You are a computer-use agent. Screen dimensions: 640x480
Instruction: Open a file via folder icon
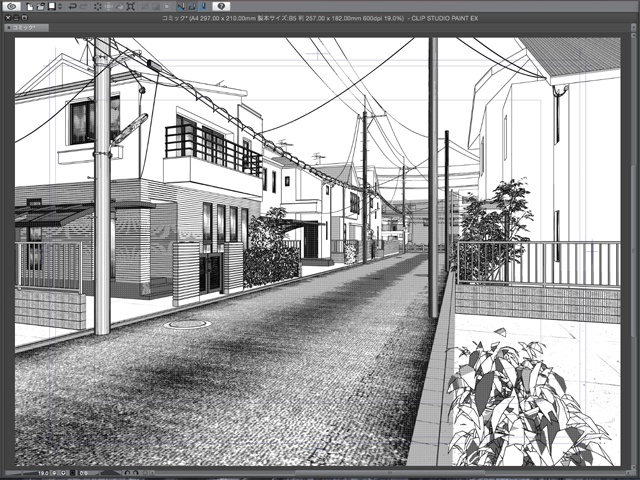pos(41,6)
